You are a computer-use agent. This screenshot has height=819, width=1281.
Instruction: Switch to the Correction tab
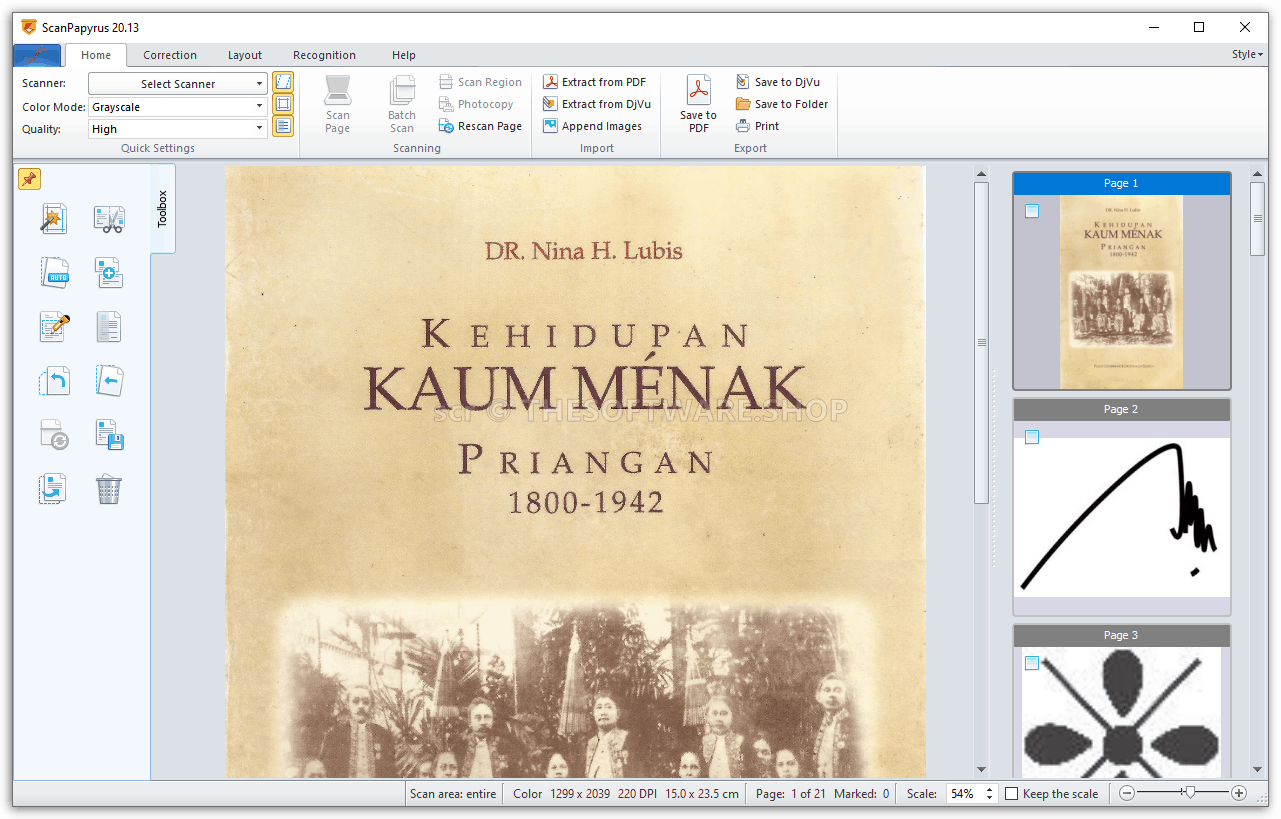click(170, 55)
